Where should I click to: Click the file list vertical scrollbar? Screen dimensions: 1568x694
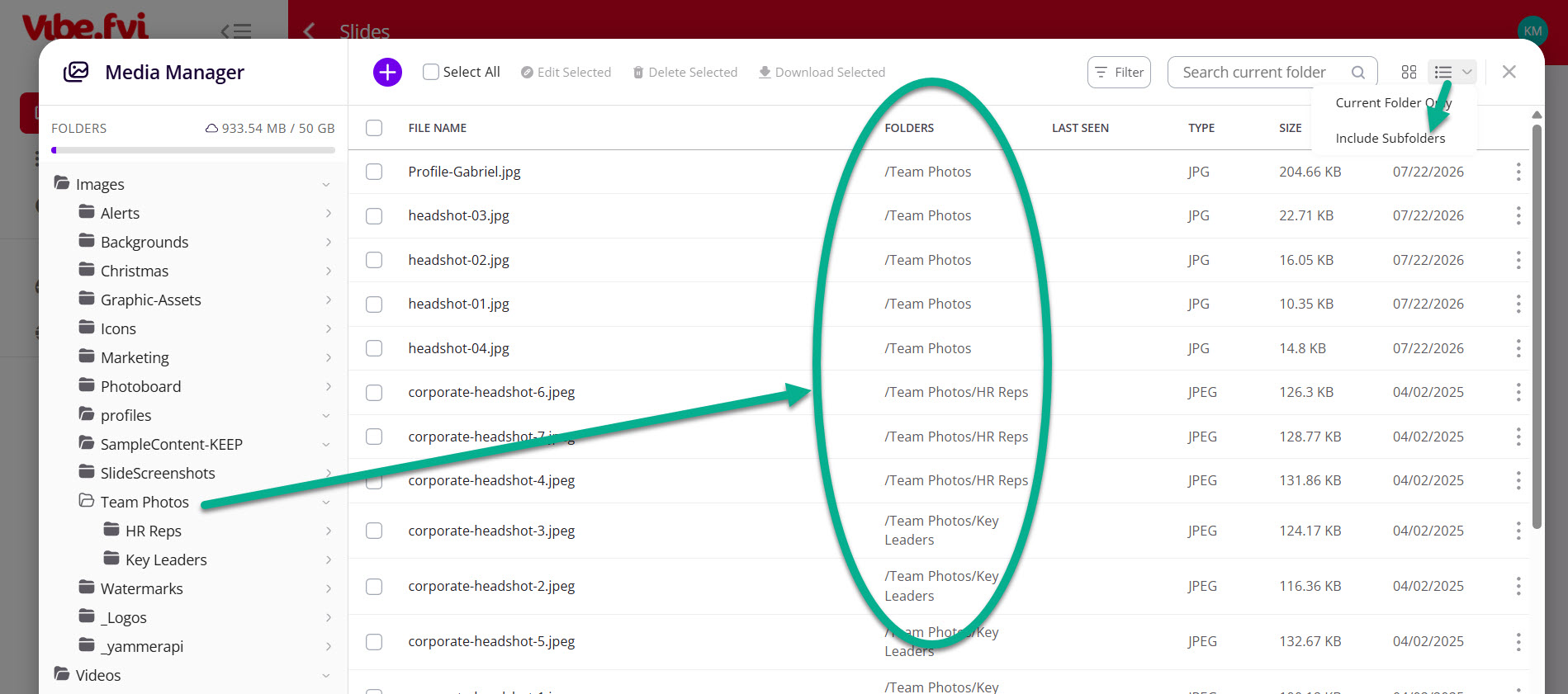tap(1536, 326)
